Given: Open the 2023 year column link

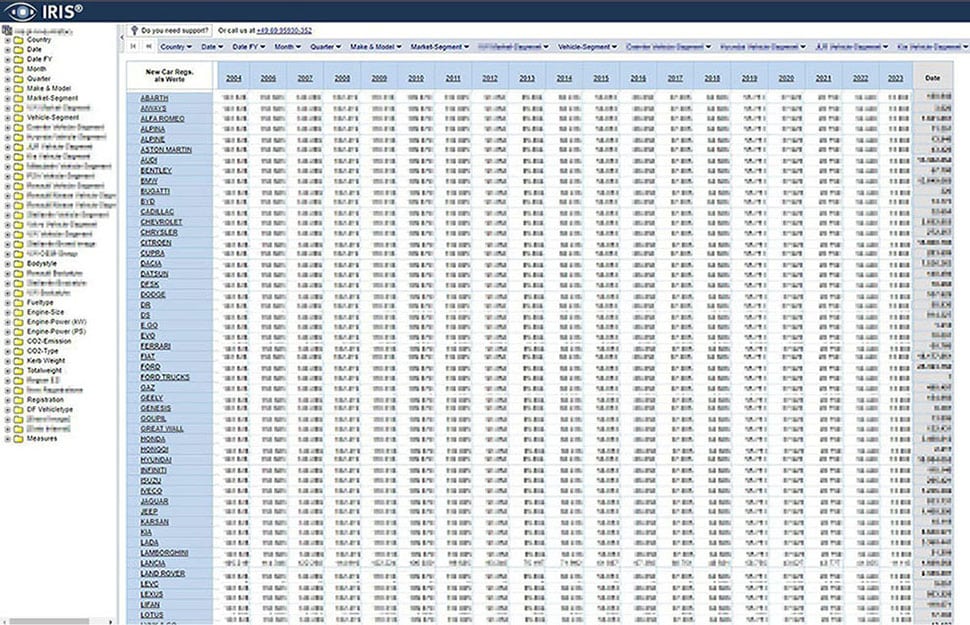Looking at the screenshot, I should [x=895, y=79].
